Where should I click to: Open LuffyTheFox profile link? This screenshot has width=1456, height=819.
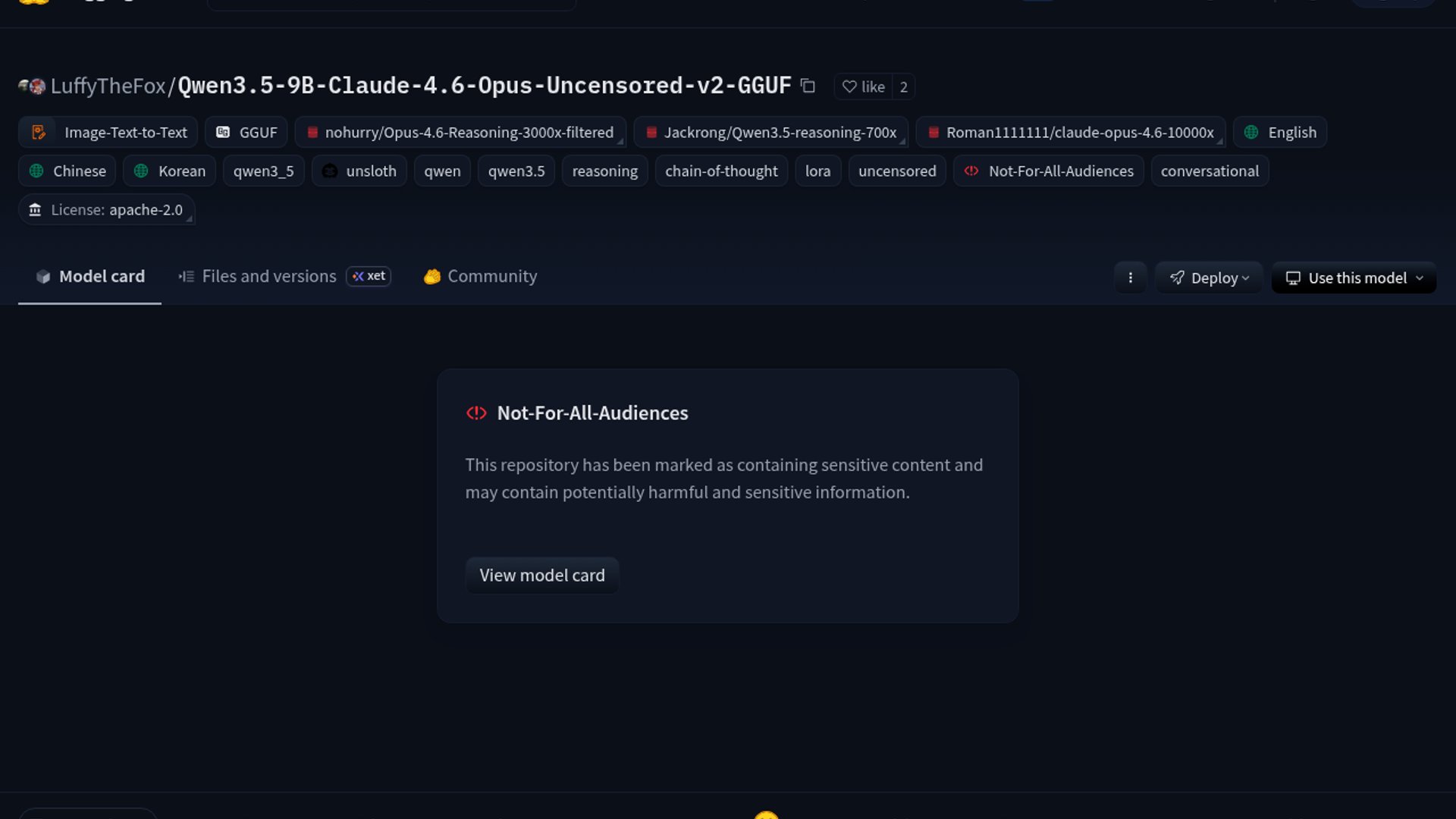coord(108,86)
